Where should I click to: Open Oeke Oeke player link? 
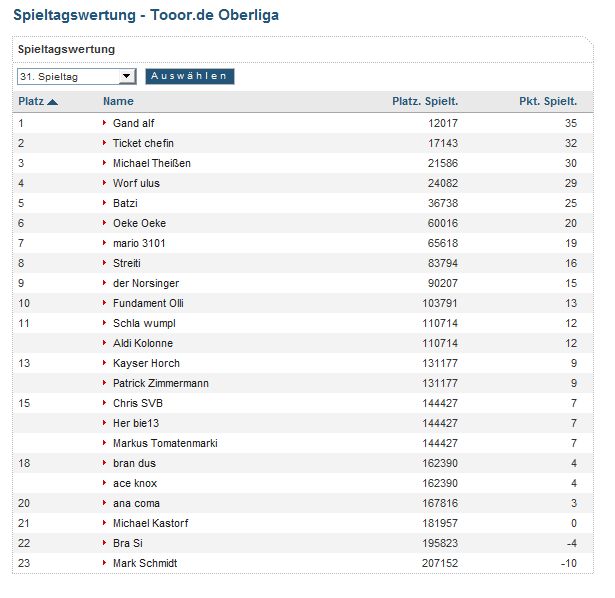140,223
